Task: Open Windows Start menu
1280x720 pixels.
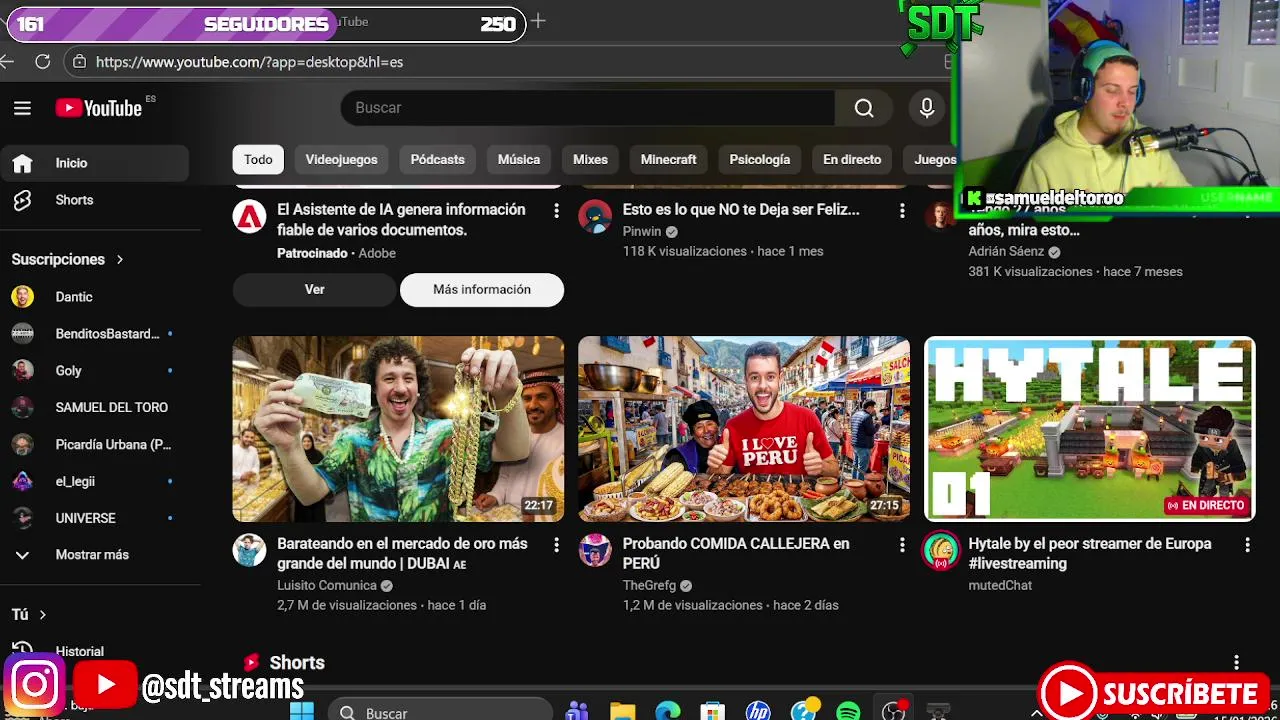Action: pyautogui.click(x=302, y=711)
